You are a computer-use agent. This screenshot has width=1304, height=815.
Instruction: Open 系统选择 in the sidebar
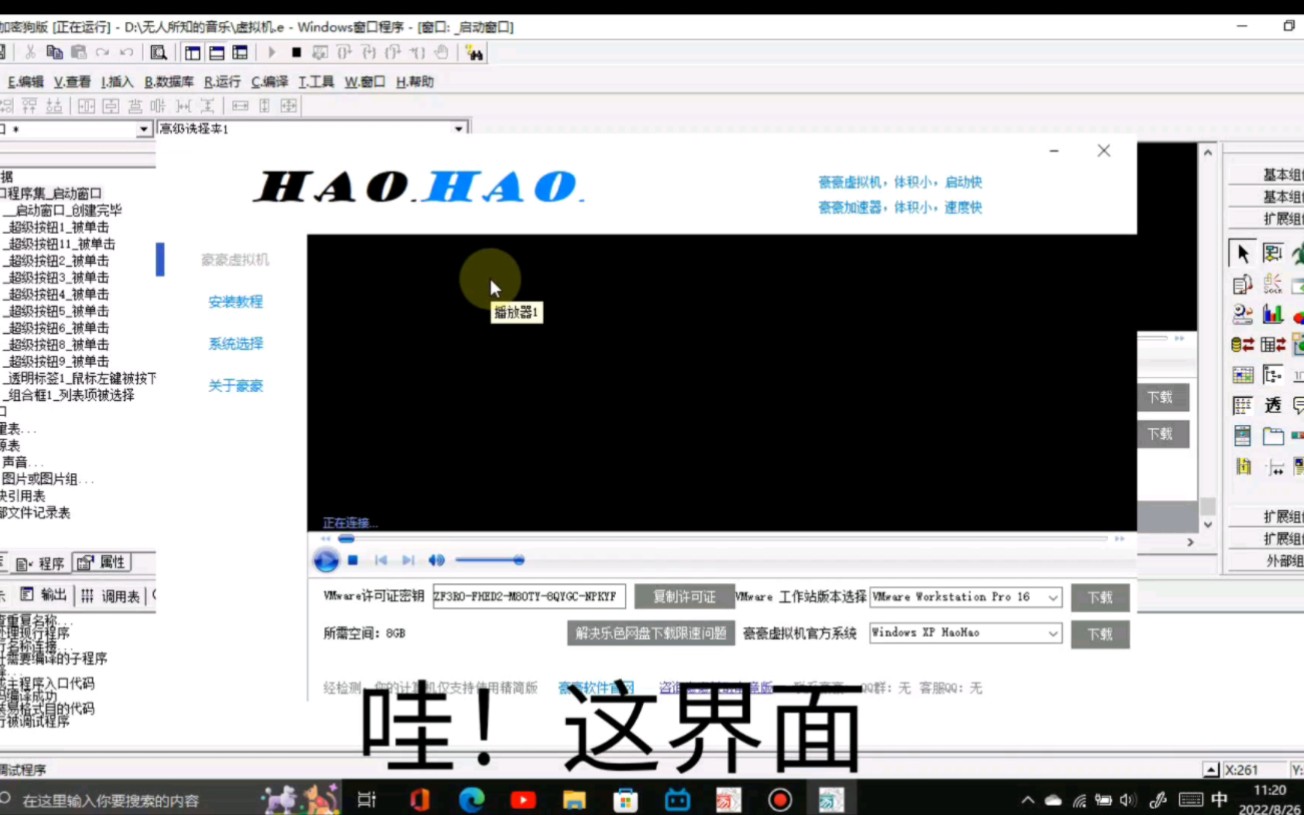(x=235, y=344)
